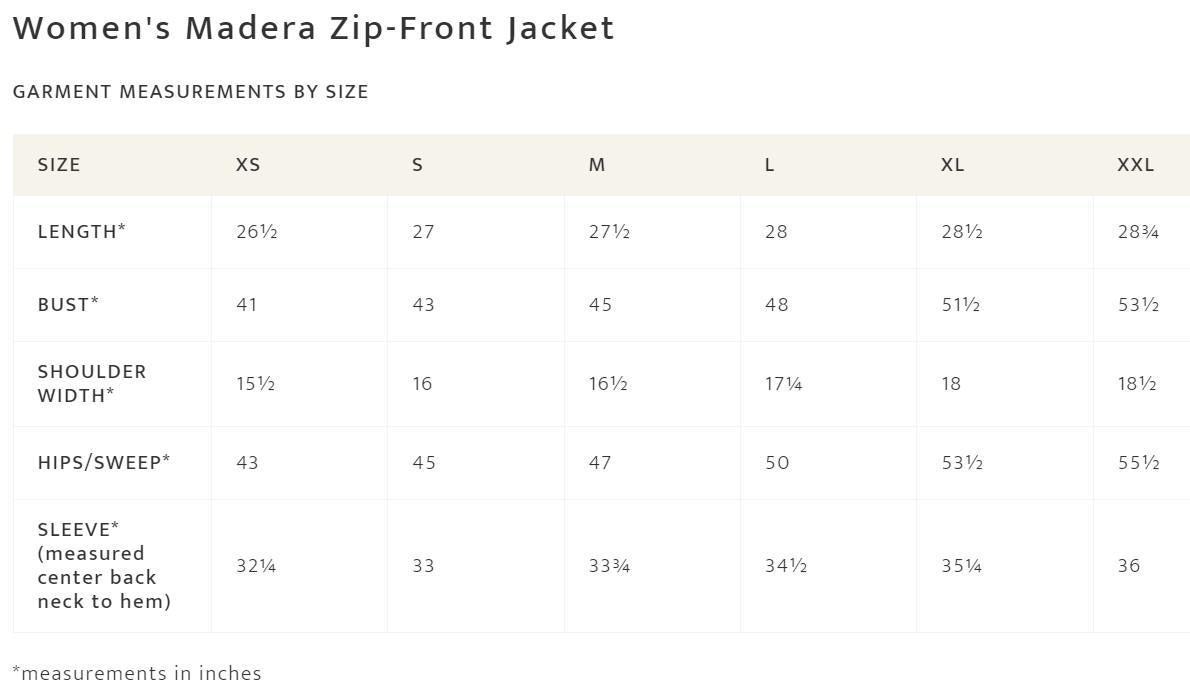Click the hips/sweep value for size M
The height and width of the screenshot is (692, 1190).
[600, 463]
